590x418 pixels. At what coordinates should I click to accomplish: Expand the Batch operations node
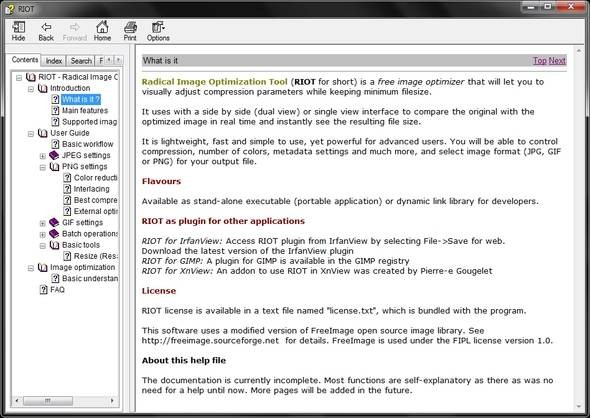43,235
